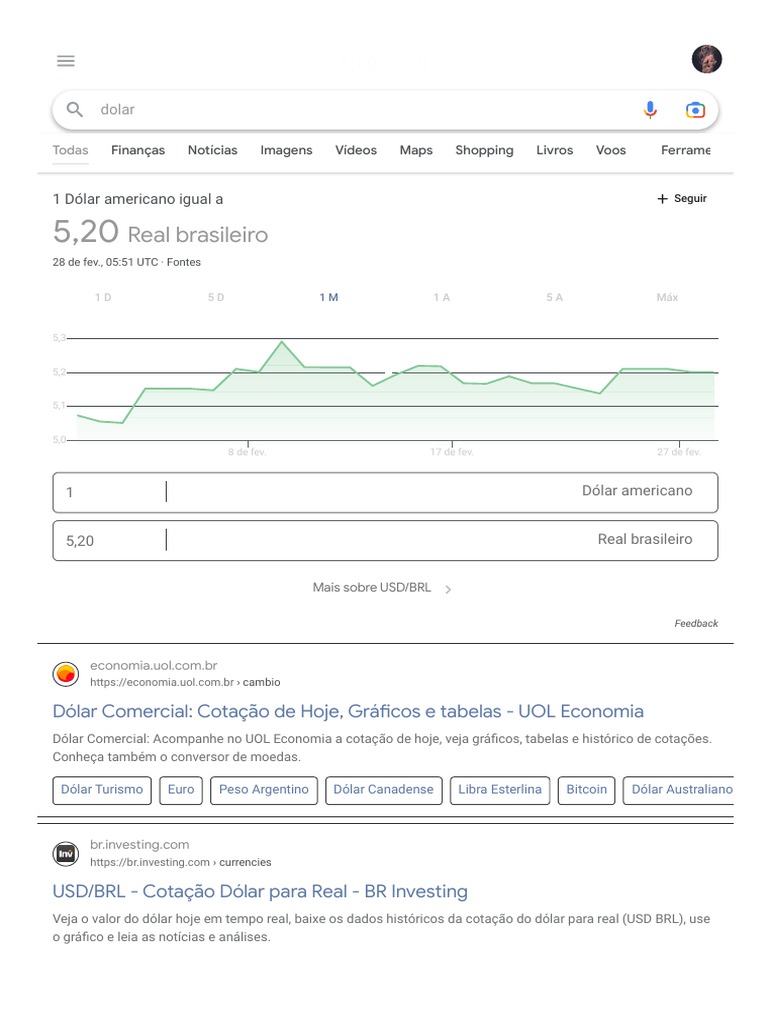Open the Dólar americano currency selector
The image size is (768, 1024).
coord(636,491)
